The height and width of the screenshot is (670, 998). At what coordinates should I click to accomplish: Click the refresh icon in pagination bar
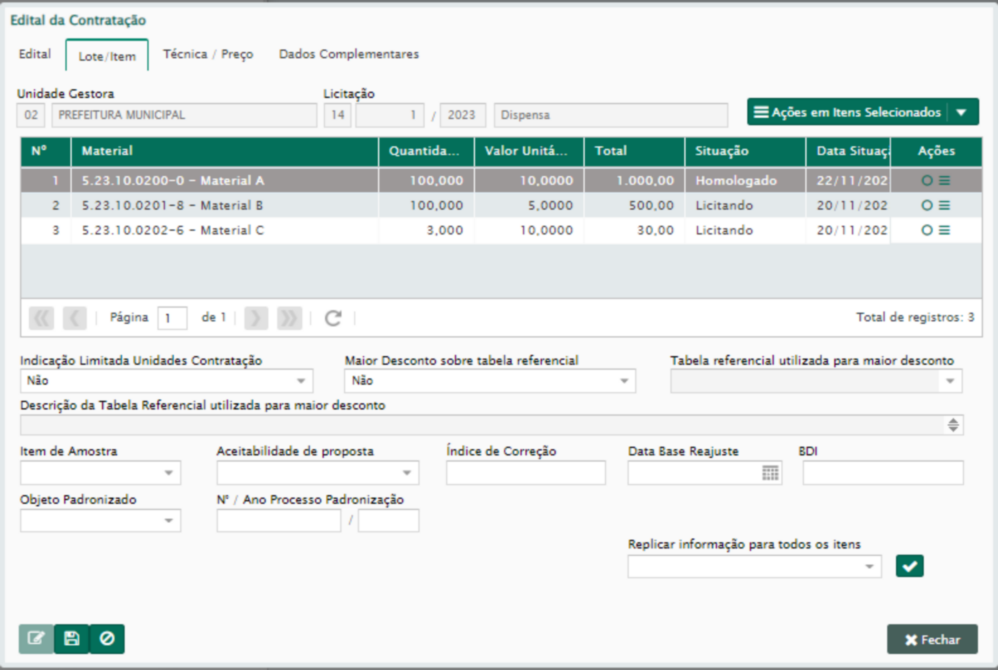(333, 318)
